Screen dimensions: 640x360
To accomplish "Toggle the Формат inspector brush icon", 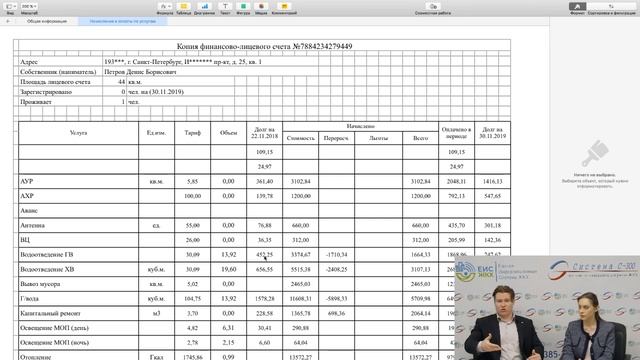I will pos(577,6).
